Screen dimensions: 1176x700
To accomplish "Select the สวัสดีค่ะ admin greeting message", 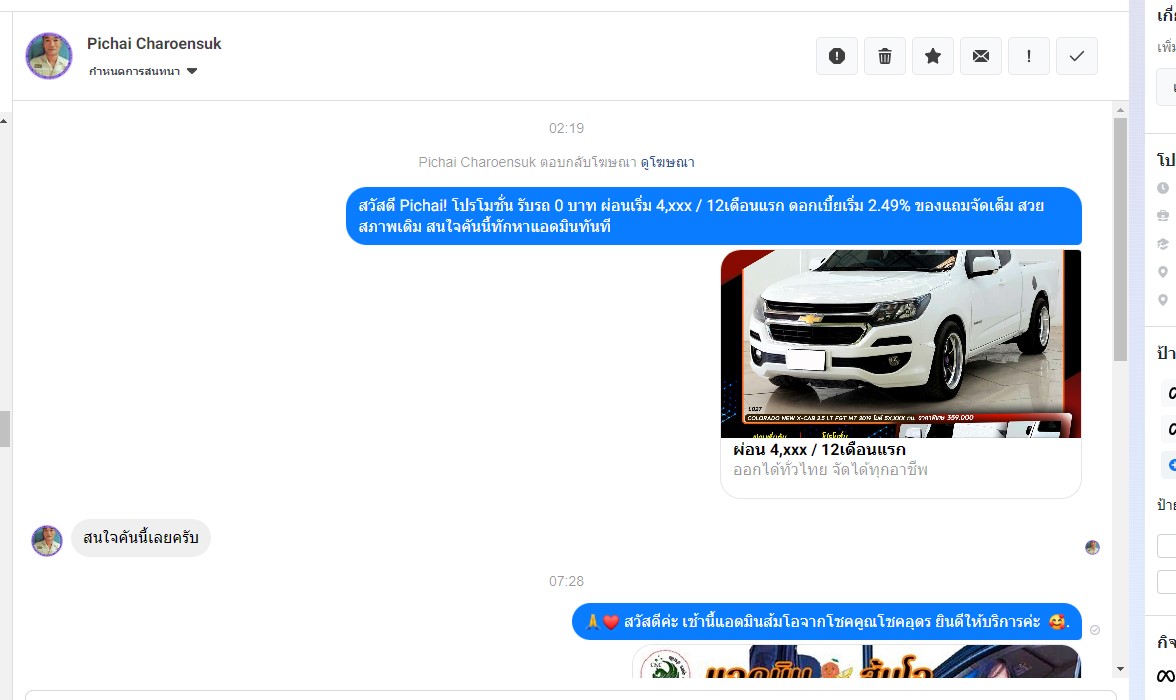I will [826, 621].
